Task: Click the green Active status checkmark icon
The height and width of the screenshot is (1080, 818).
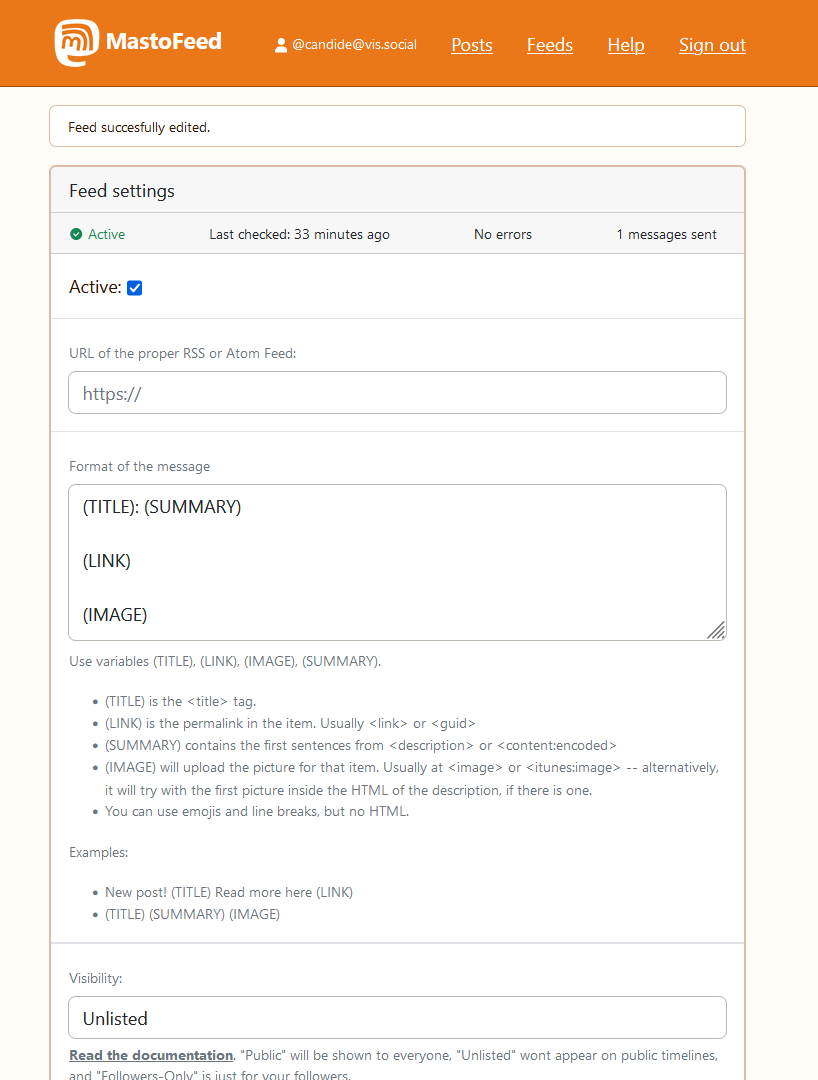Action: (x=76, y=235)
